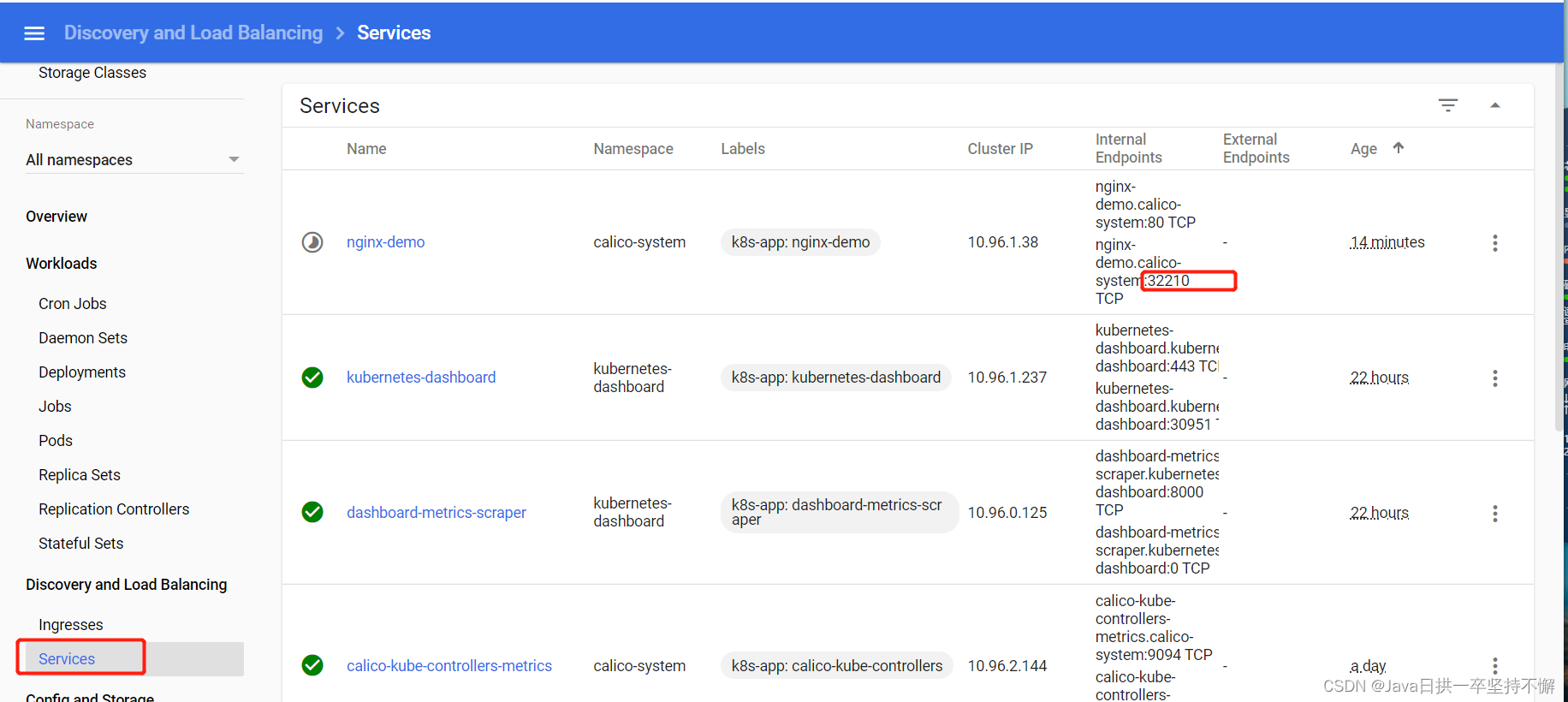
Task: Navigate to Pods in sidebar
Action: tap(56, 441)
